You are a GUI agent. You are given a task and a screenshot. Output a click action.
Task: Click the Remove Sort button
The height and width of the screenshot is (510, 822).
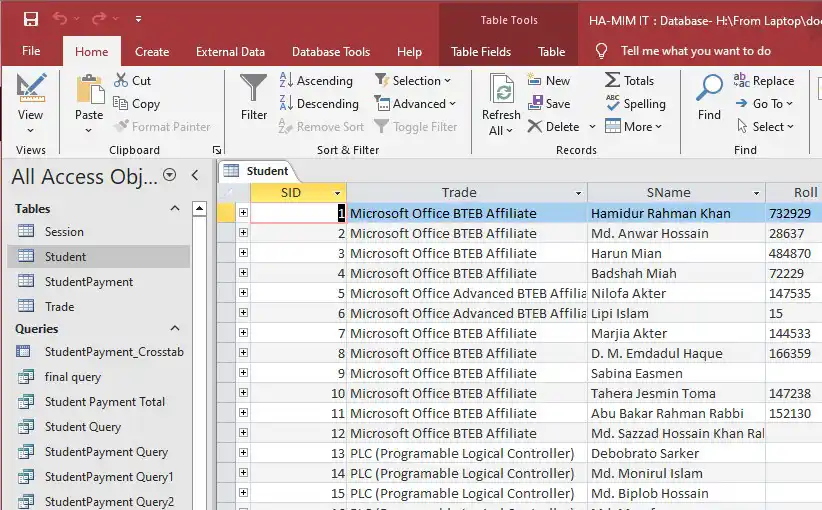[321, 127]
